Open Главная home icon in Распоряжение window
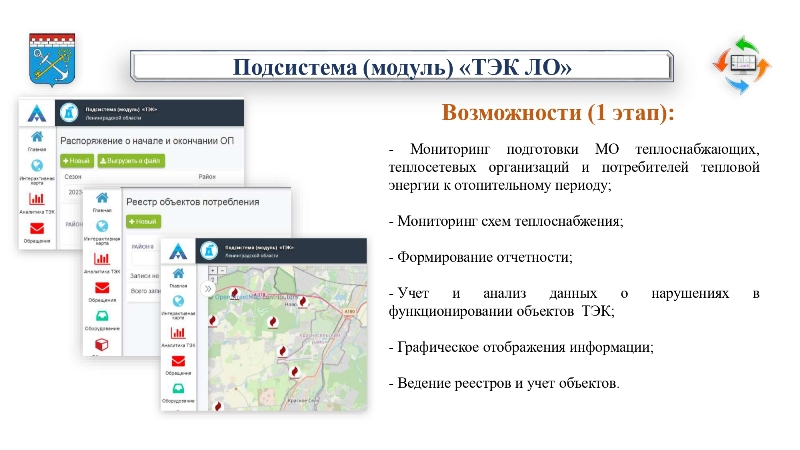Image resolution: width=800 pixels, height=450 pixels. coord(37,137)
